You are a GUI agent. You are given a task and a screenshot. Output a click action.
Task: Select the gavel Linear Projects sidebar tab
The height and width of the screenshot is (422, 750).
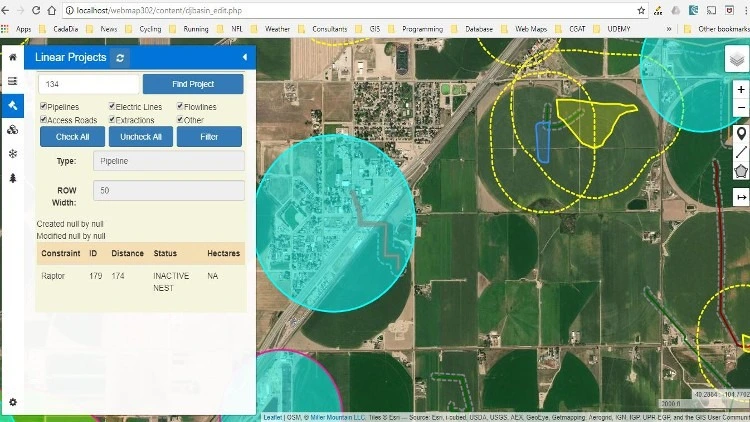(x=13, y=105)
